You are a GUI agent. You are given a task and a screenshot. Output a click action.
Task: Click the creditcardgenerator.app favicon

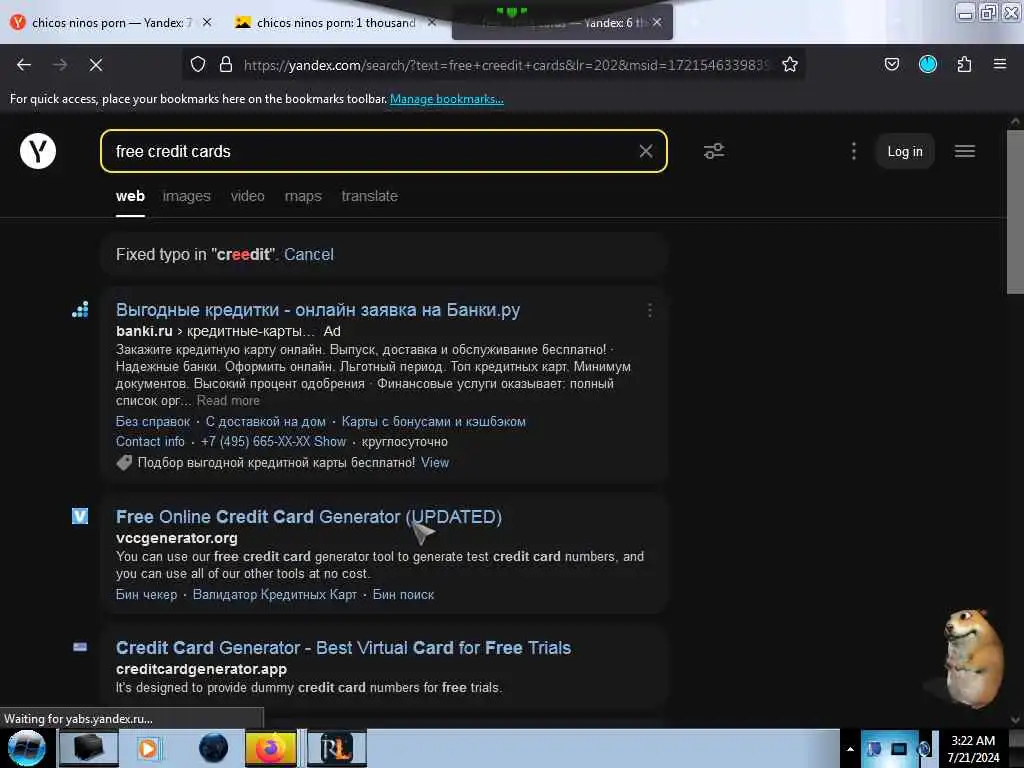(x=80, y=647)
